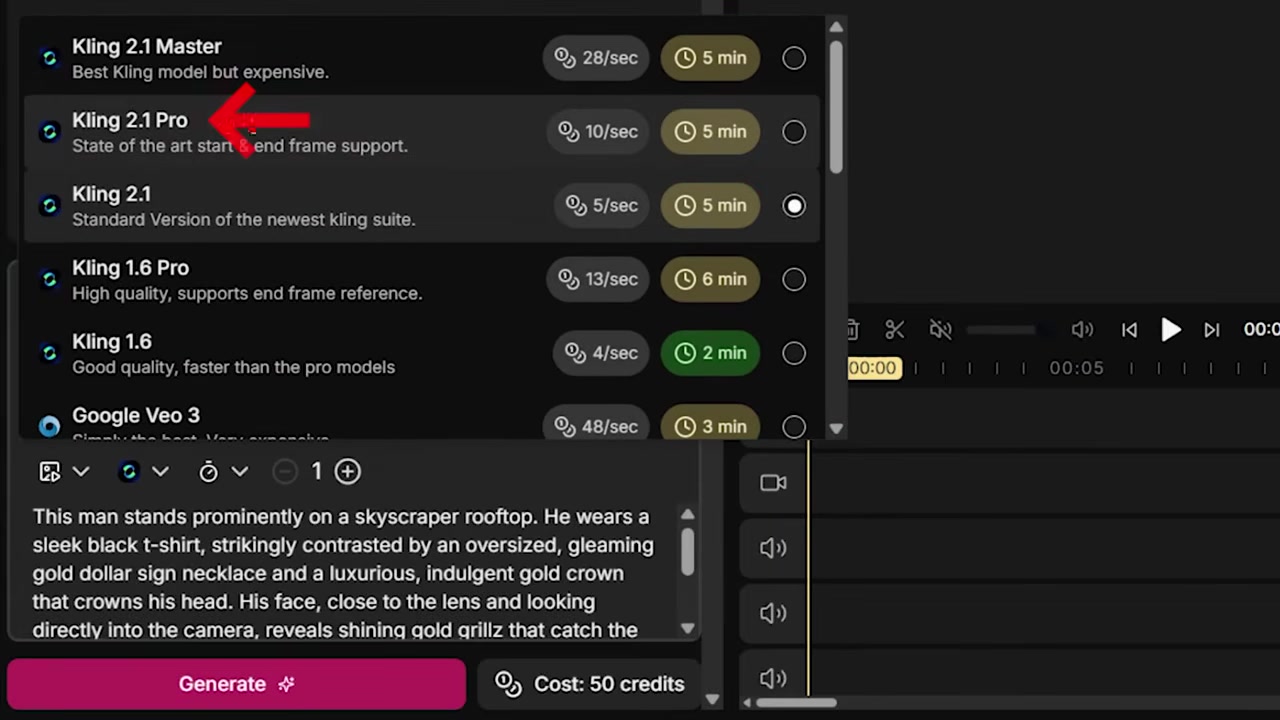Click the selected Kling 2.1 radio button

[794, 206]
